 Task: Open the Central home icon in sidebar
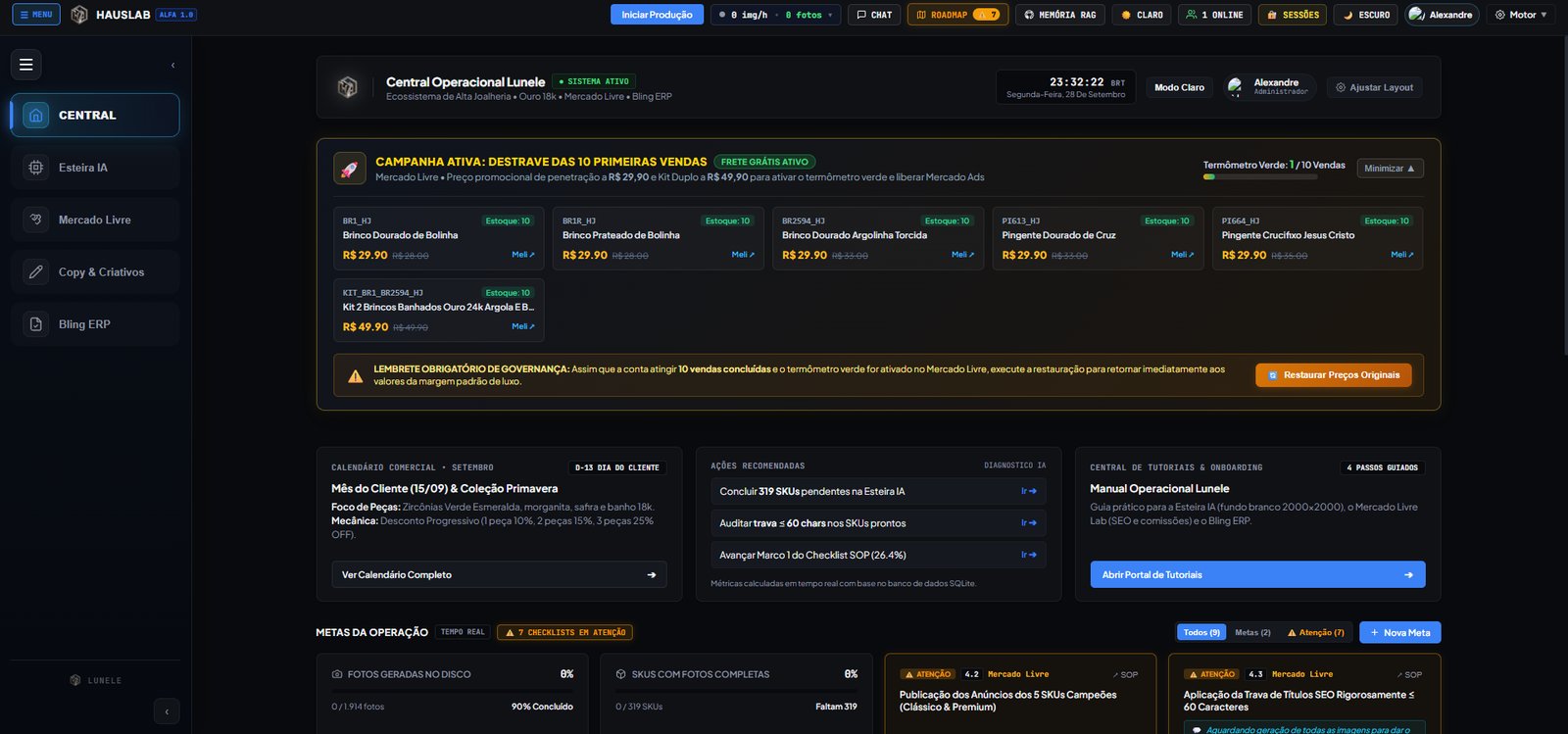coord(36,116)
